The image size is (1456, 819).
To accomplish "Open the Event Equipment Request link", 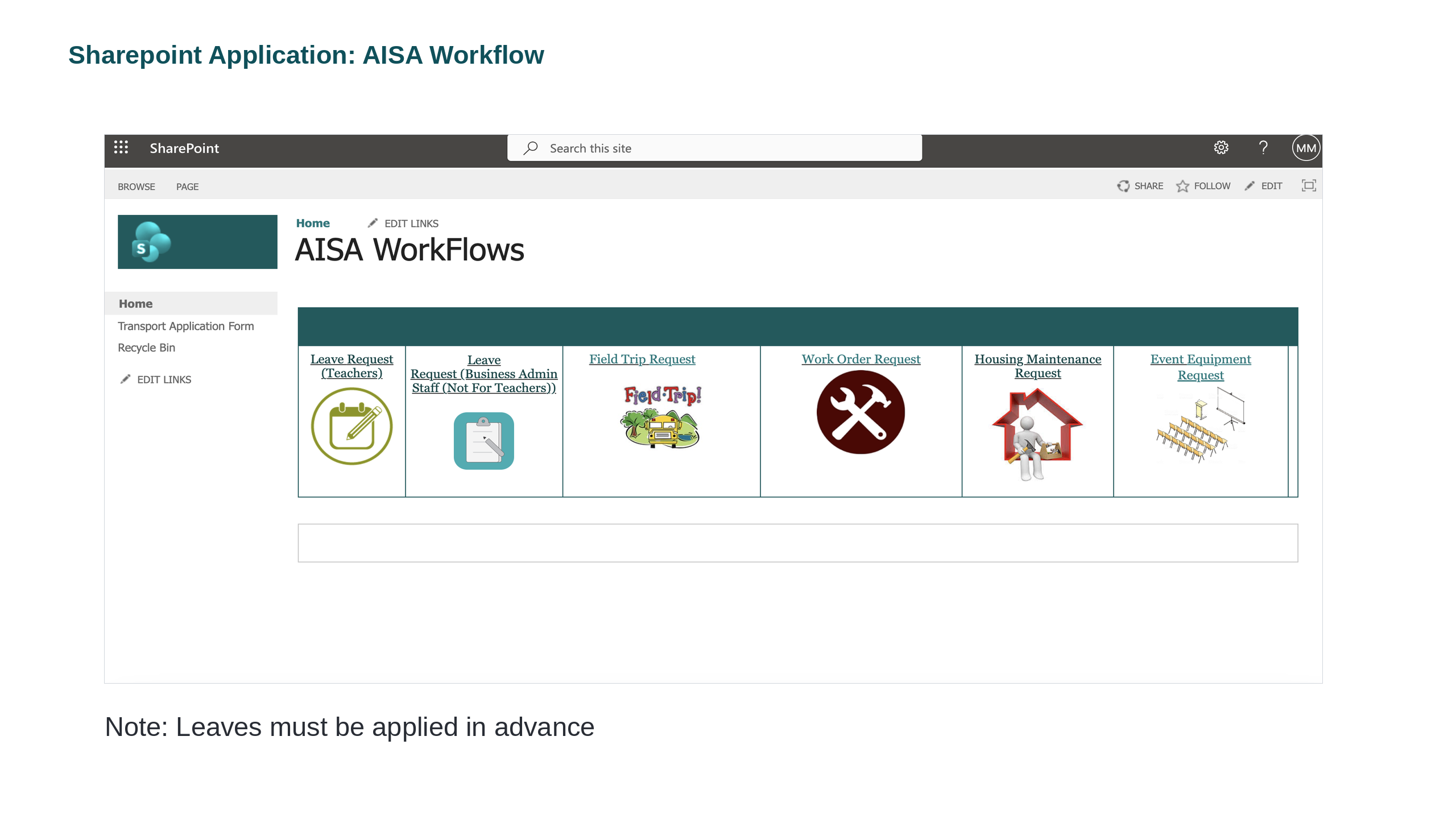I will (1200, 367).
